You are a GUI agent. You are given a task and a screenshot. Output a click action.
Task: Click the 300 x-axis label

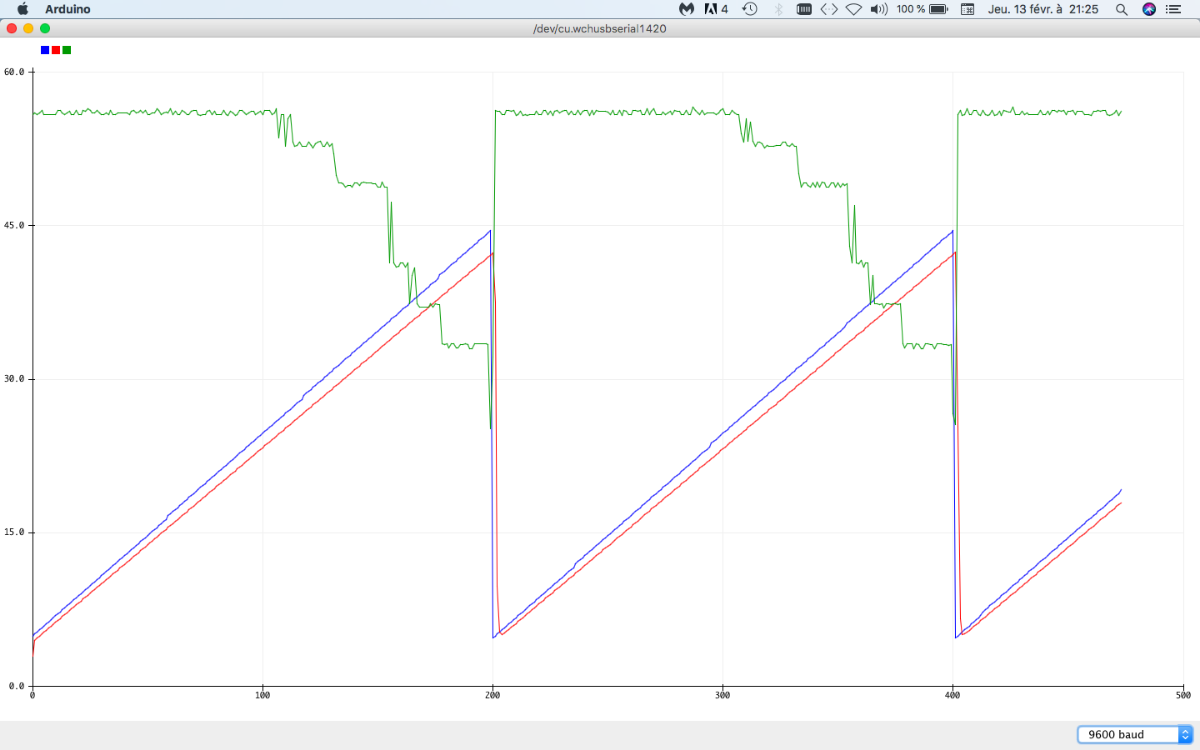coord(723,694)
